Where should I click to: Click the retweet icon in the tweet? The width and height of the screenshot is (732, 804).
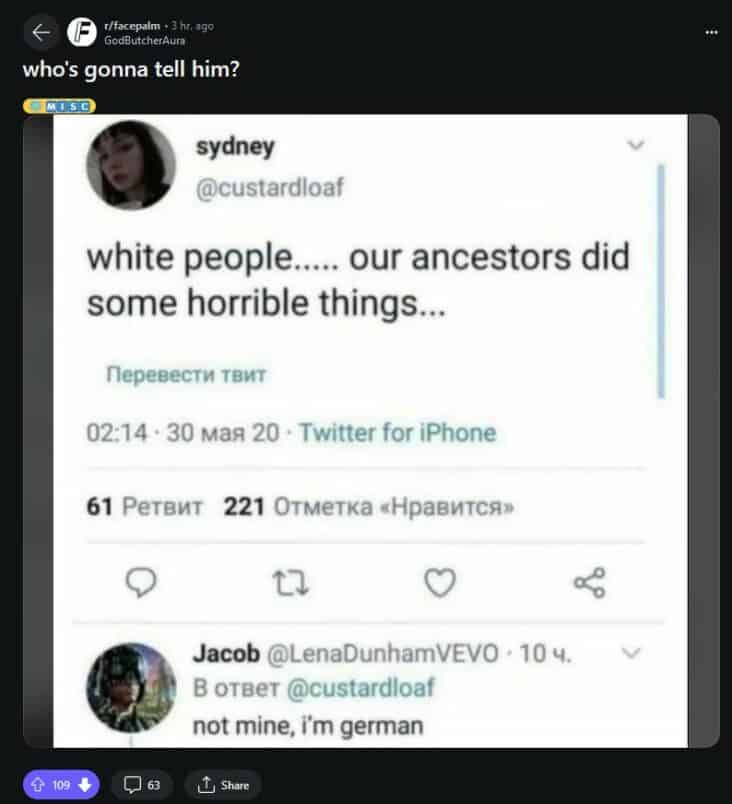click(x=290, y=583)
